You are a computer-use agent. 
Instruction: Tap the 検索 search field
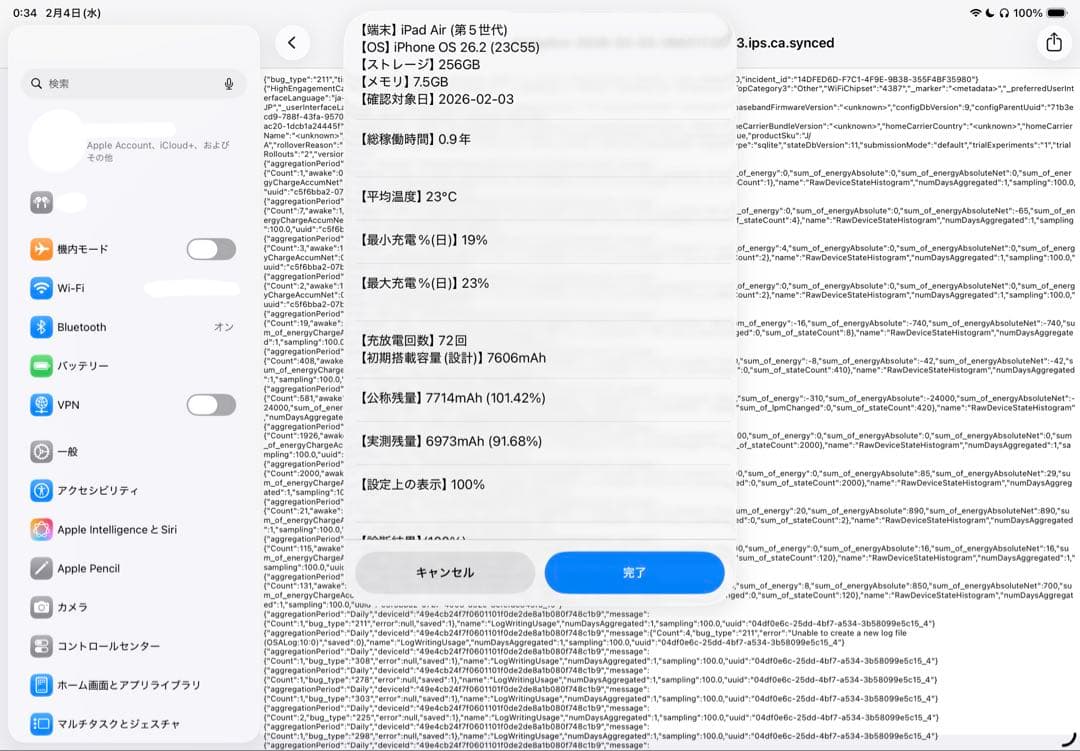pos(120,84)
